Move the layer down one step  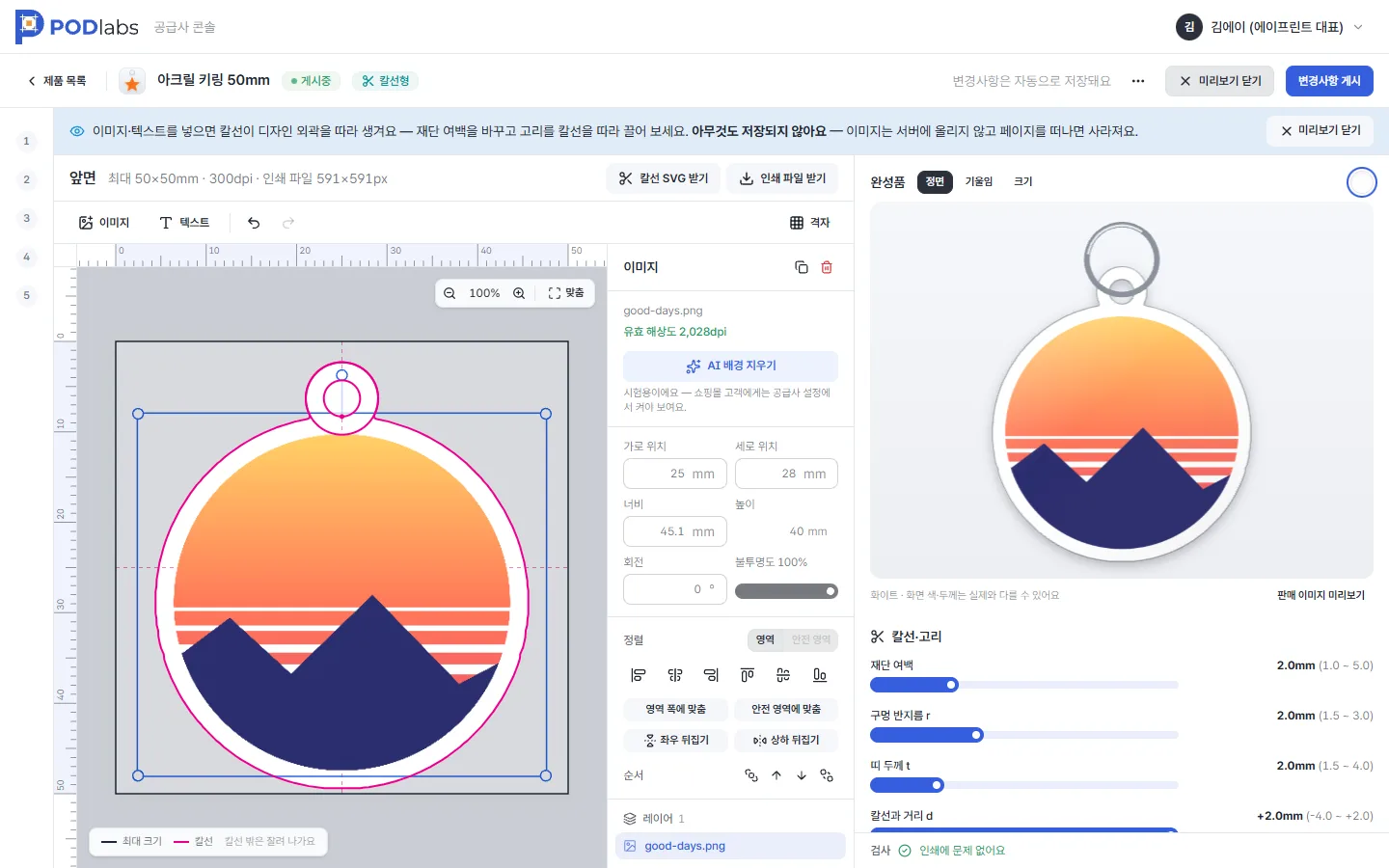pos(802,775)
